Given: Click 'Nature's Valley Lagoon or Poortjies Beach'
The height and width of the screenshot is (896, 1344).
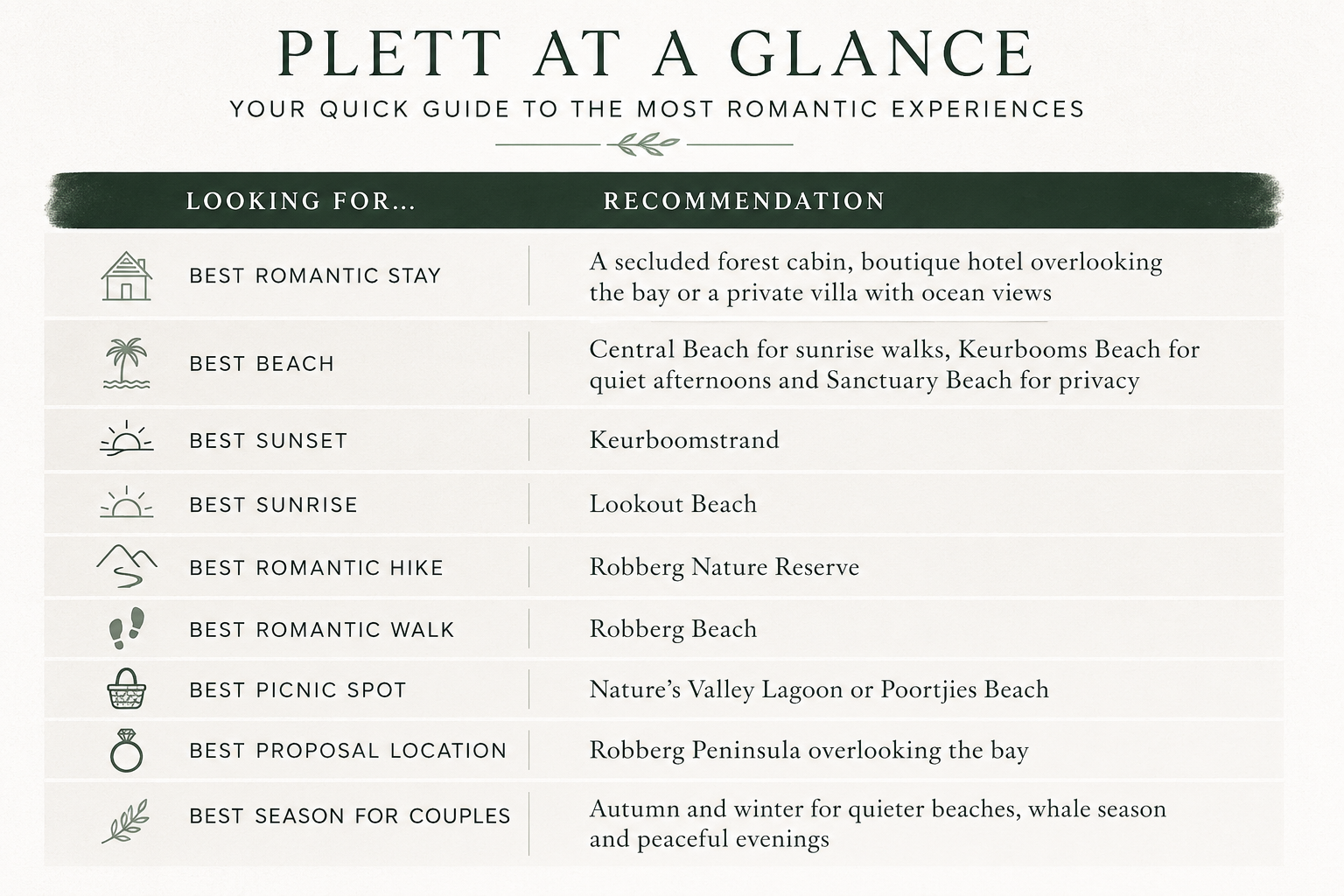Looking at the screenshot, I should click(x=819, y=689).
